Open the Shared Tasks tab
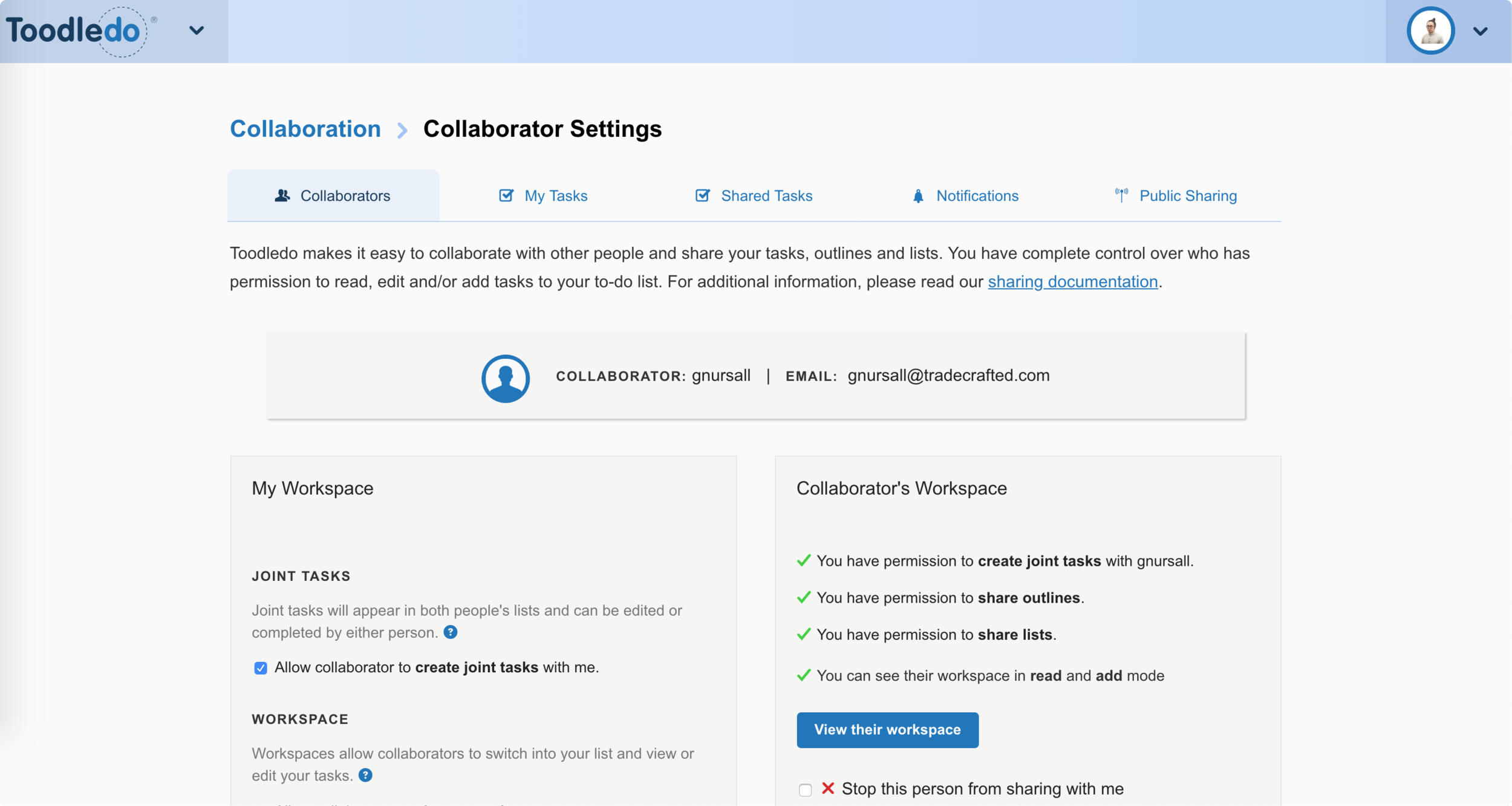 754,195
